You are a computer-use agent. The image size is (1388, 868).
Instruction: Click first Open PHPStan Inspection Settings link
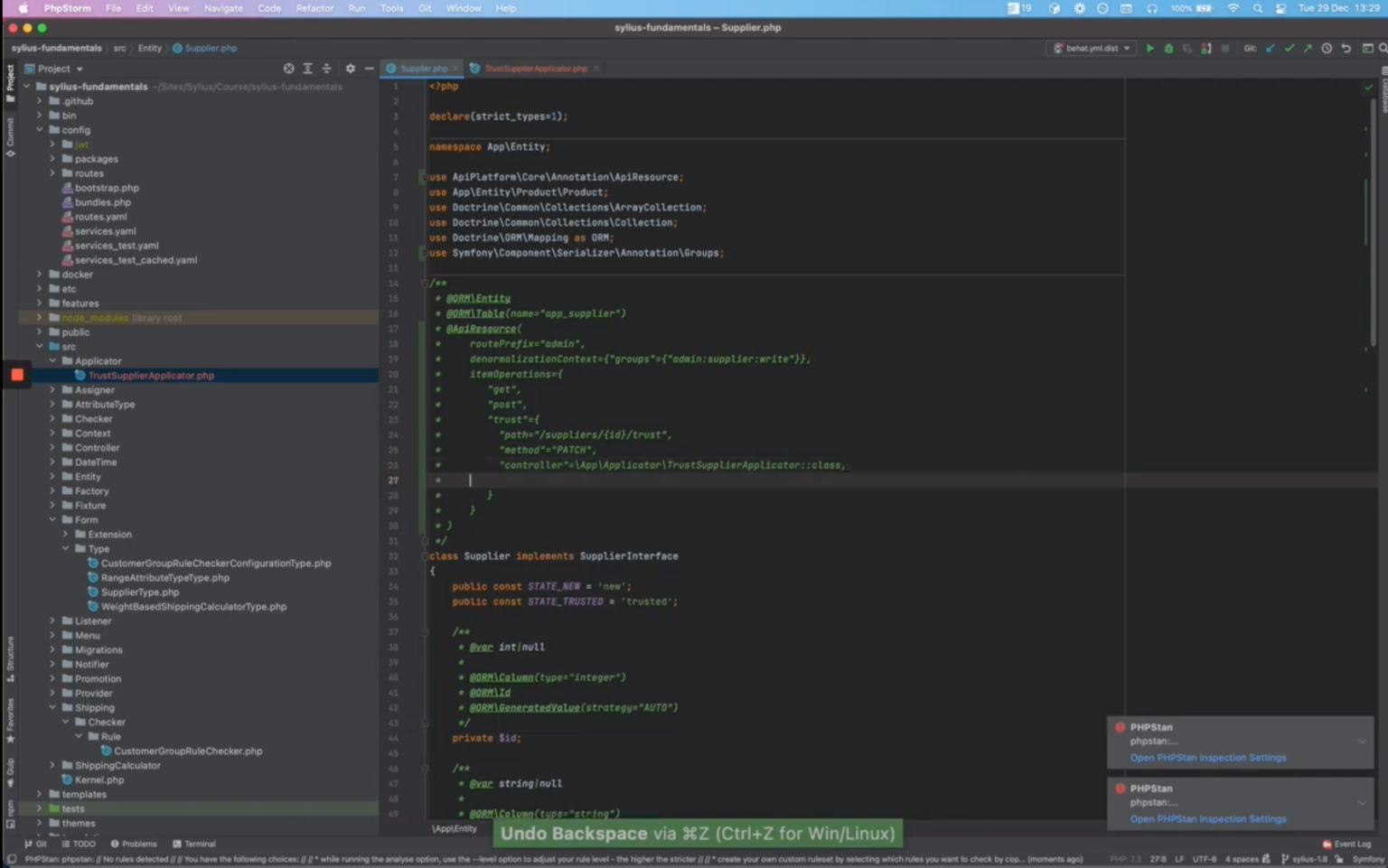coord(1207,758)
